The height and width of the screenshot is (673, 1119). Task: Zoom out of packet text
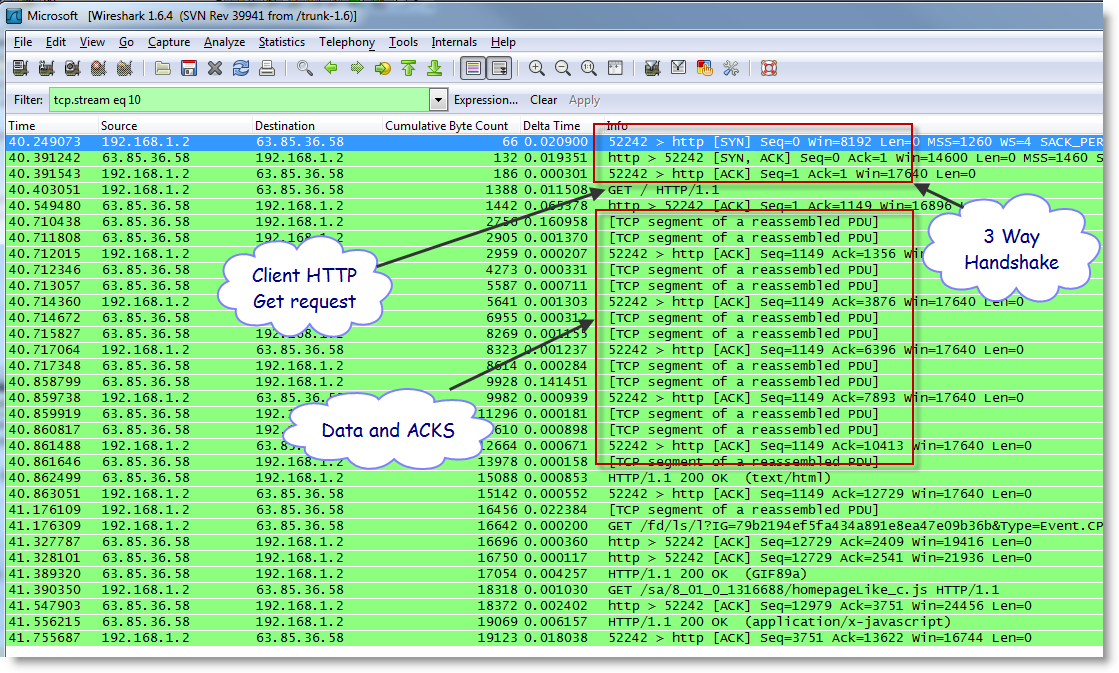tap(562, 69)
